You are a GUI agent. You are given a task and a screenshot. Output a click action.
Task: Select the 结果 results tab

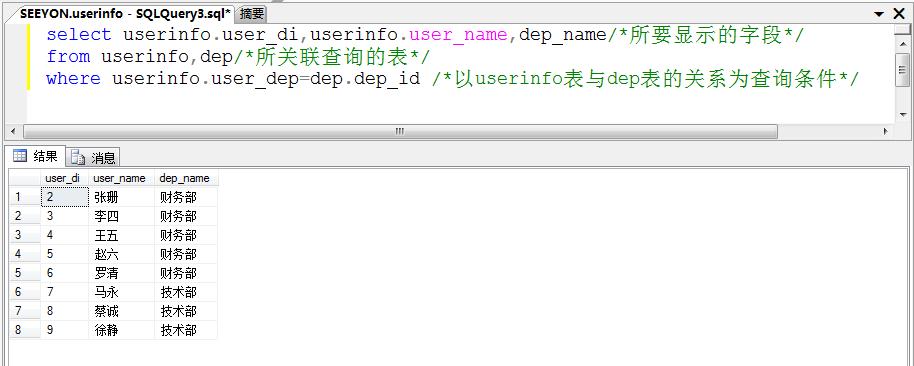point(36,156)
